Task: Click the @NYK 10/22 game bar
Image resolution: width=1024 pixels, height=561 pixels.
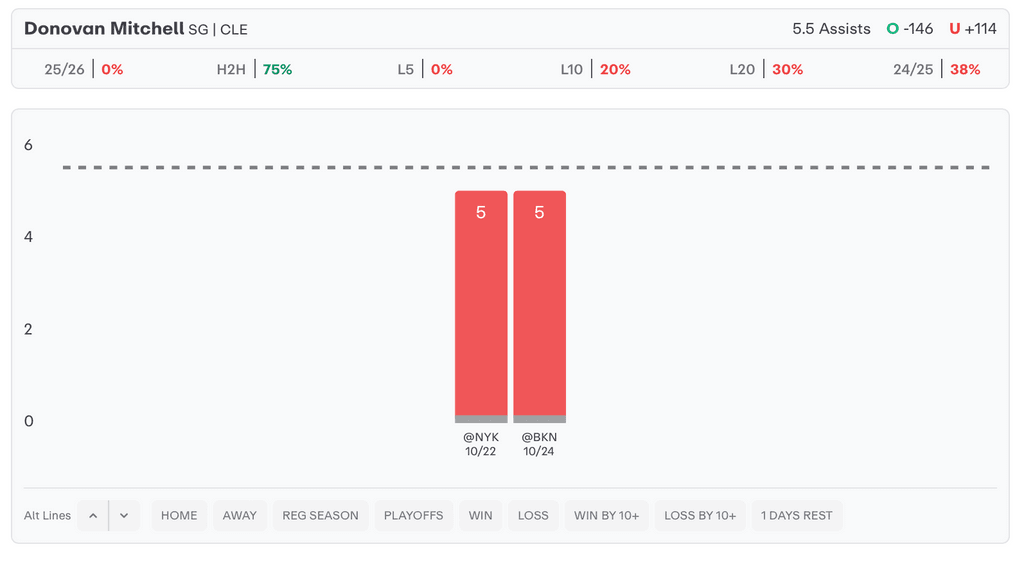Action: coord(481,305)
